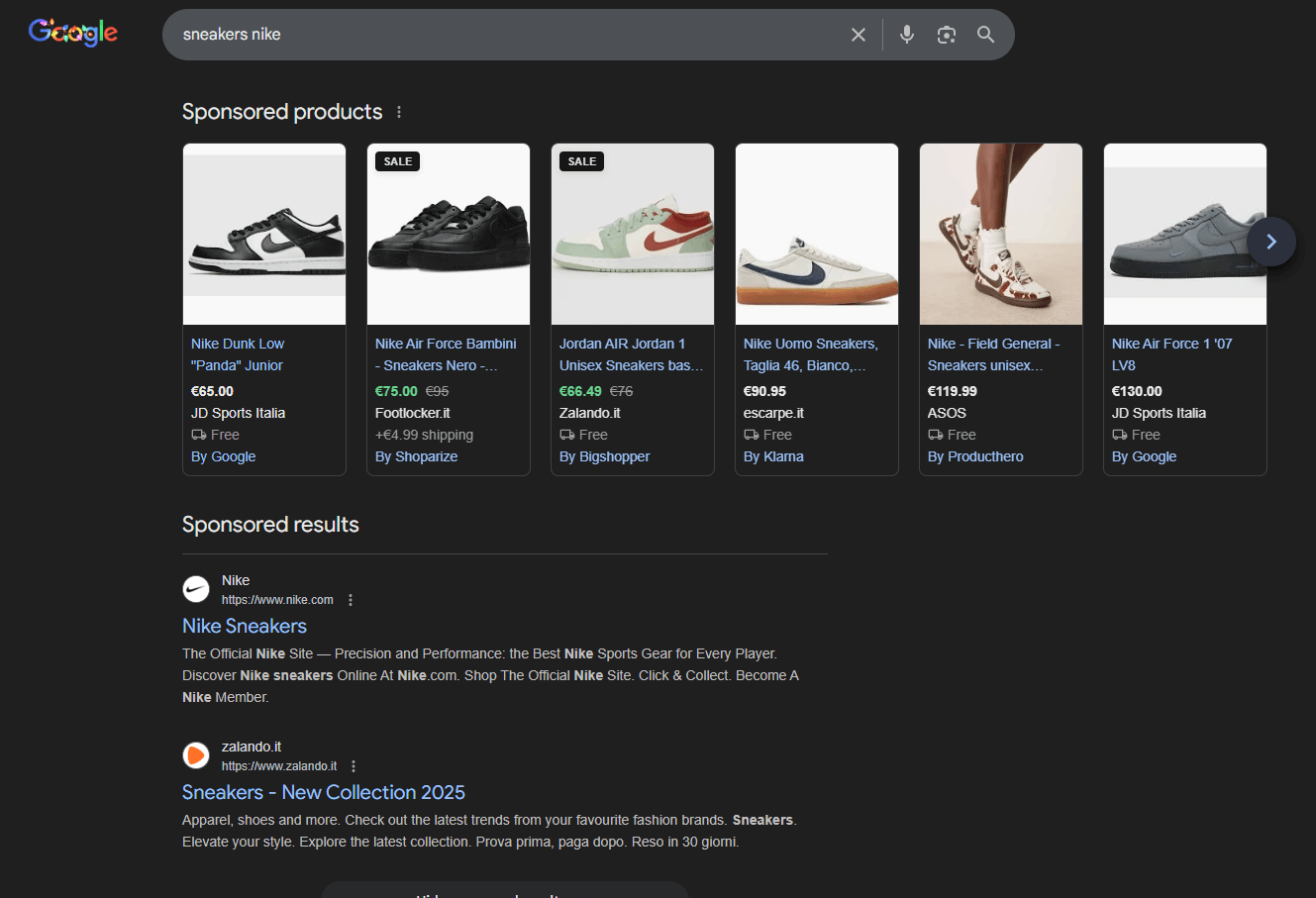Click SALE badge on Nike Air Force Bambini
Viewport: 1316px width, 898px height.
[x=398, y=161]
